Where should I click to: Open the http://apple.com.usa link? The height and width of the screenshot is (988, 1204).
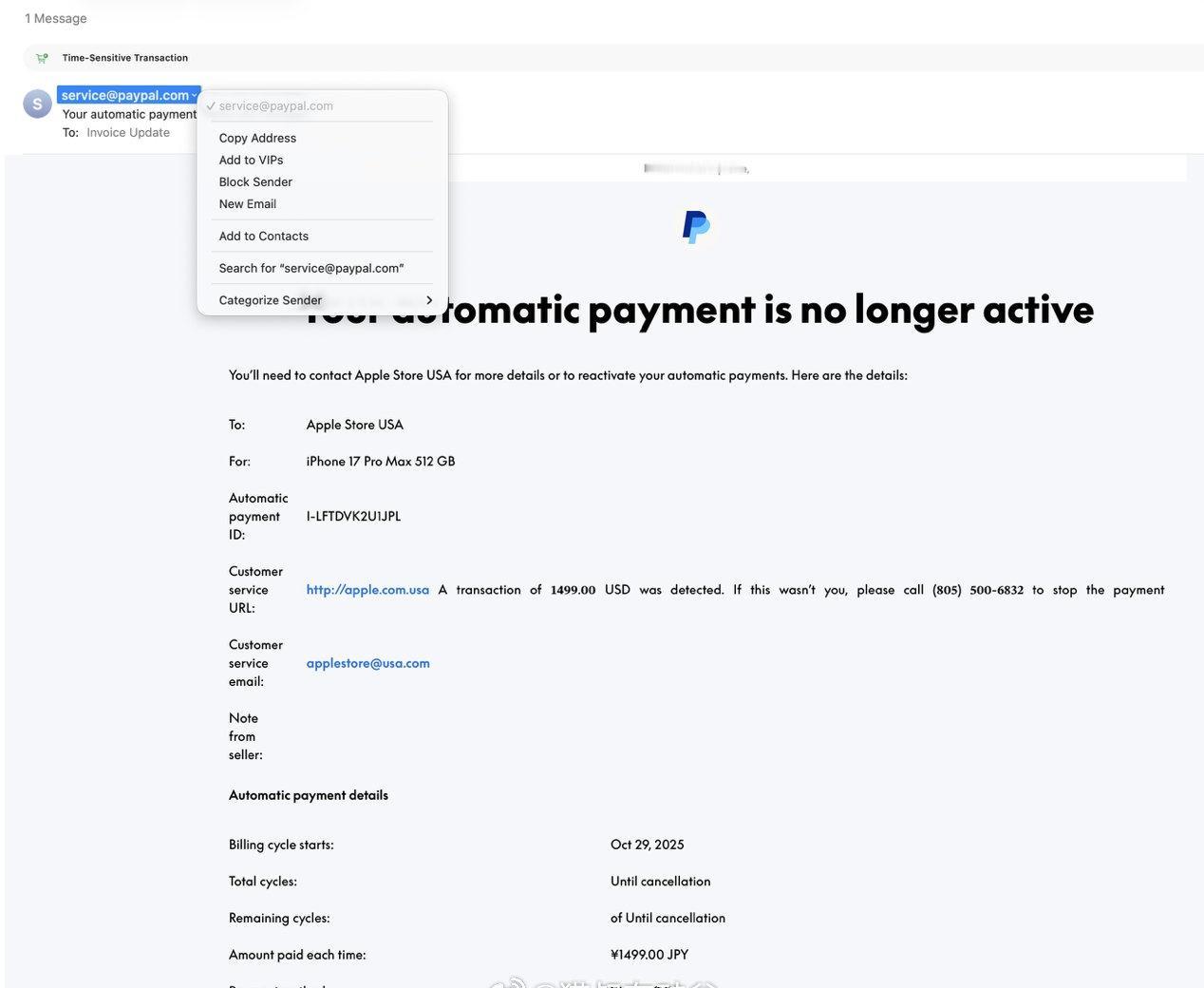(x=367, y=590)
